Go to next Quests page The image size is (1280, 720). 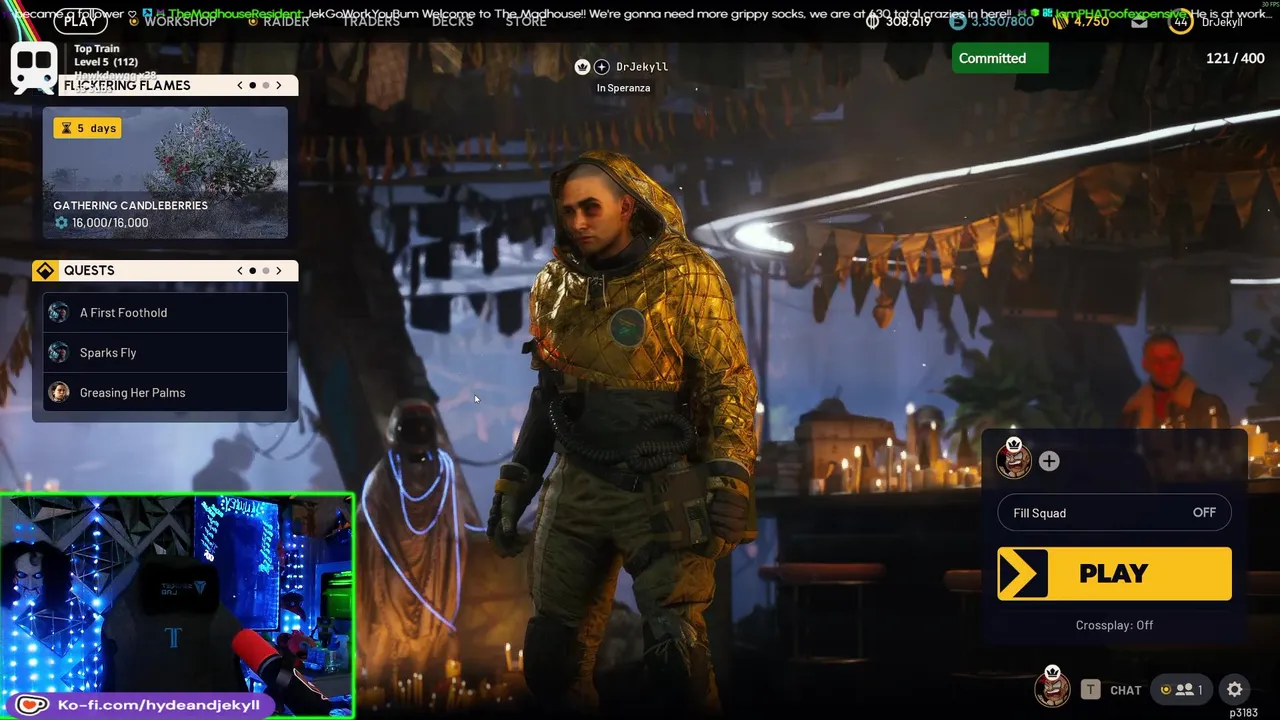point(278,270)
